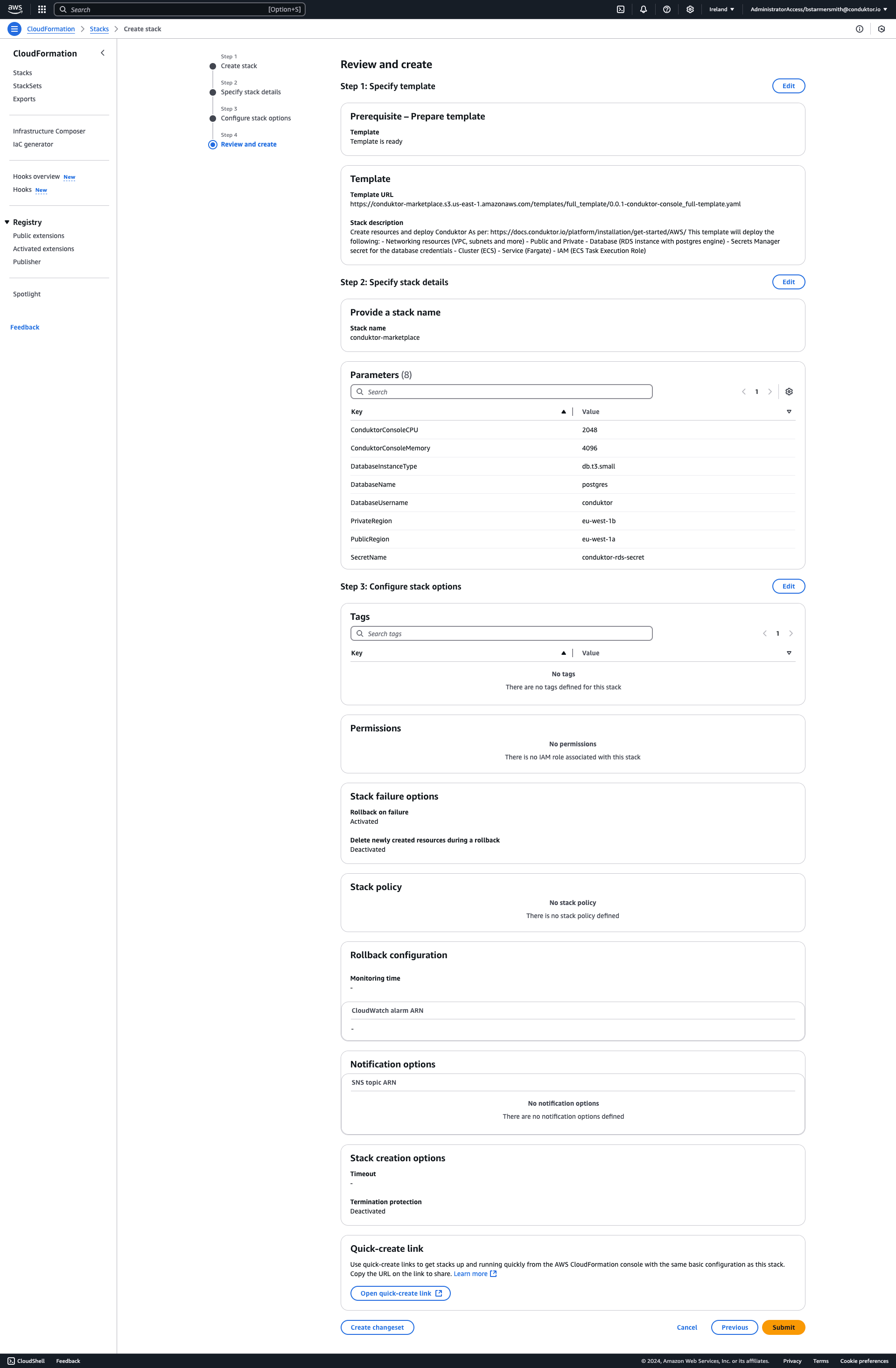Launch CloudShell via the terminal icon top bar

620,9
